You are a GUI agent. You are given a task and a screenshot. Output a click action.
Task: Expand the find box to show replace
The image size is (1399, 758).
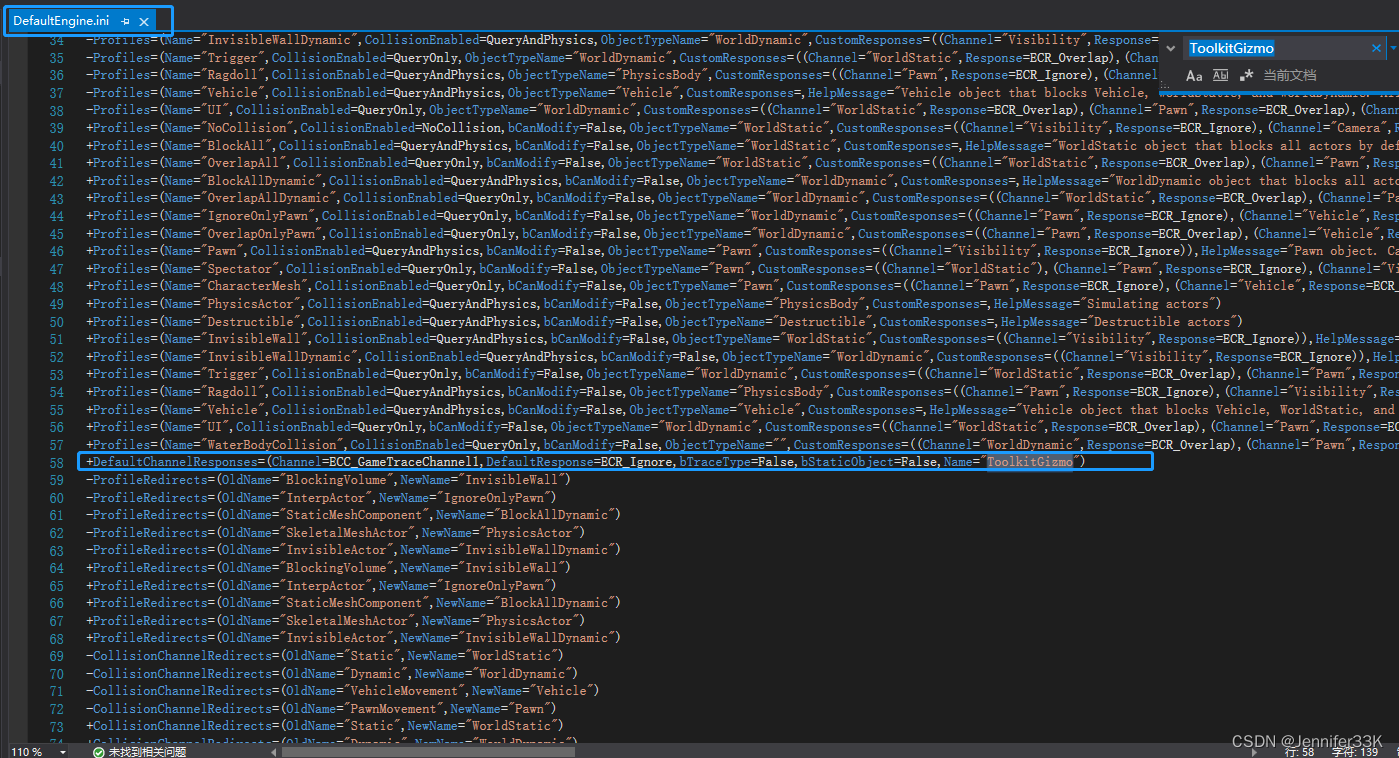[x=1171, y=48]
